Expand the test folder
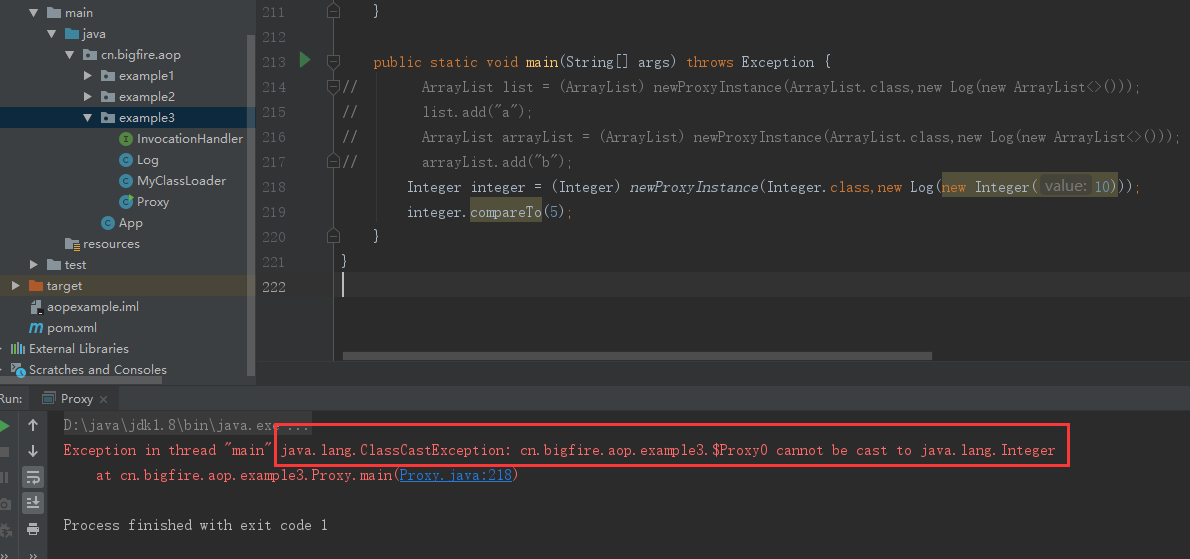Screen dimensions: 1190x559 (33, 265)
